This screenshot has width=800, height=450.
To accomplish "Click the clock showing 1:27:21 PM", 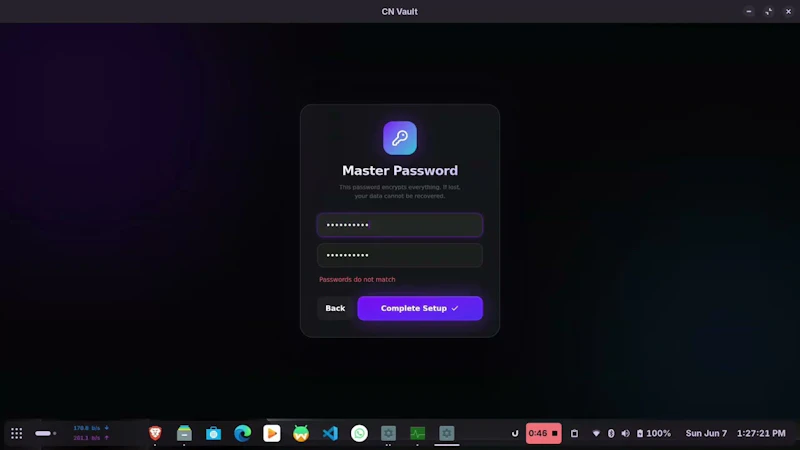I will click(761, 433).
